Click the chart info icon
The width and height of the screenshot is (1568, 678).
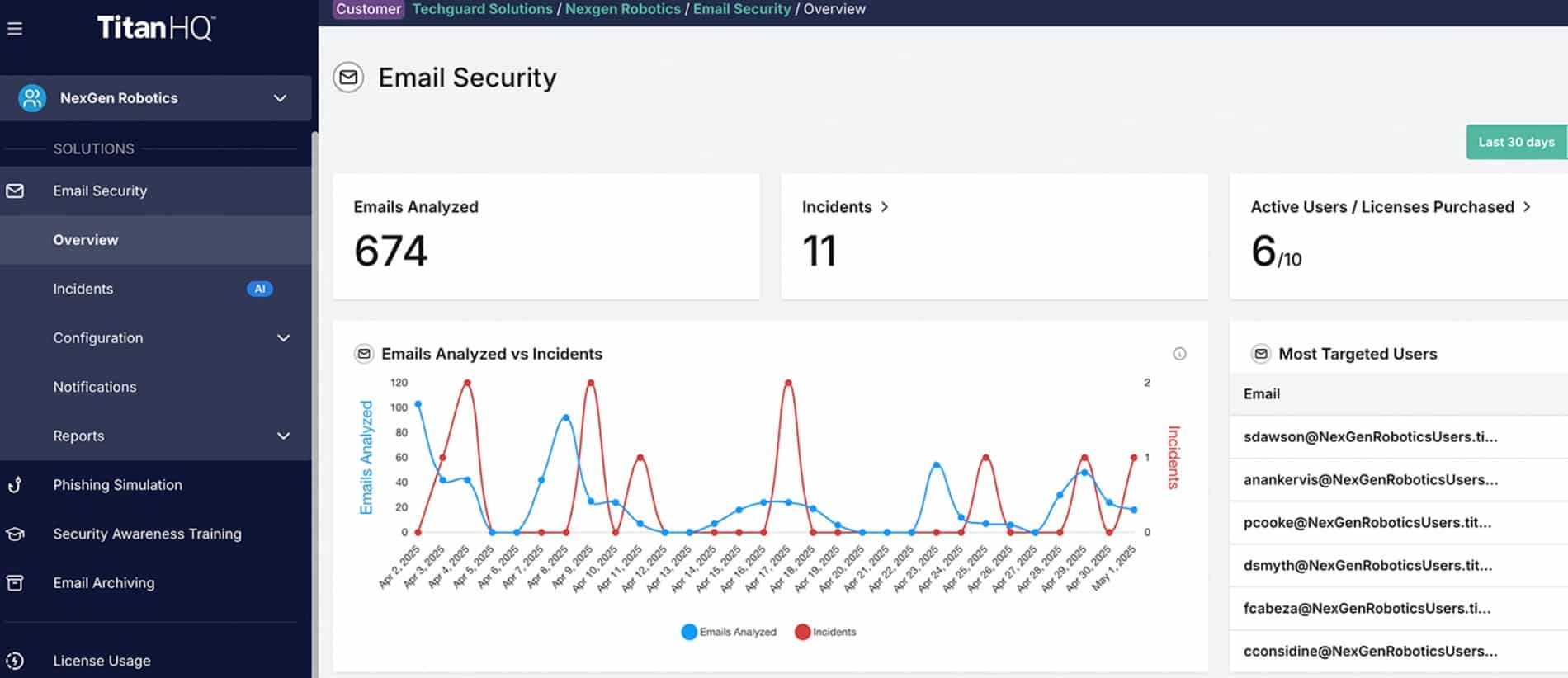tap(1179, 354)
